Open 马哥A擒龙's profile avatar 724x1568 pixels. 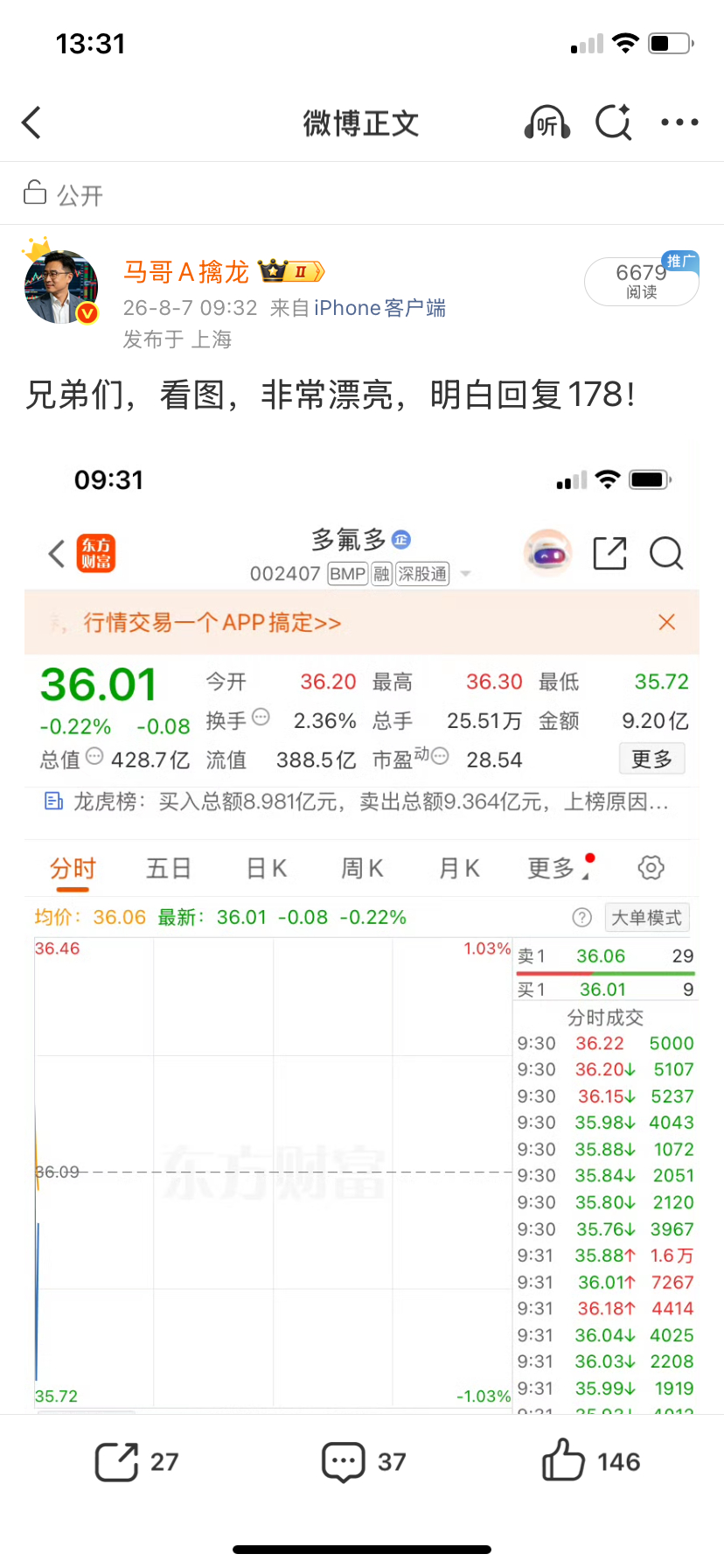pyautogui.click(x=60, y=285)
